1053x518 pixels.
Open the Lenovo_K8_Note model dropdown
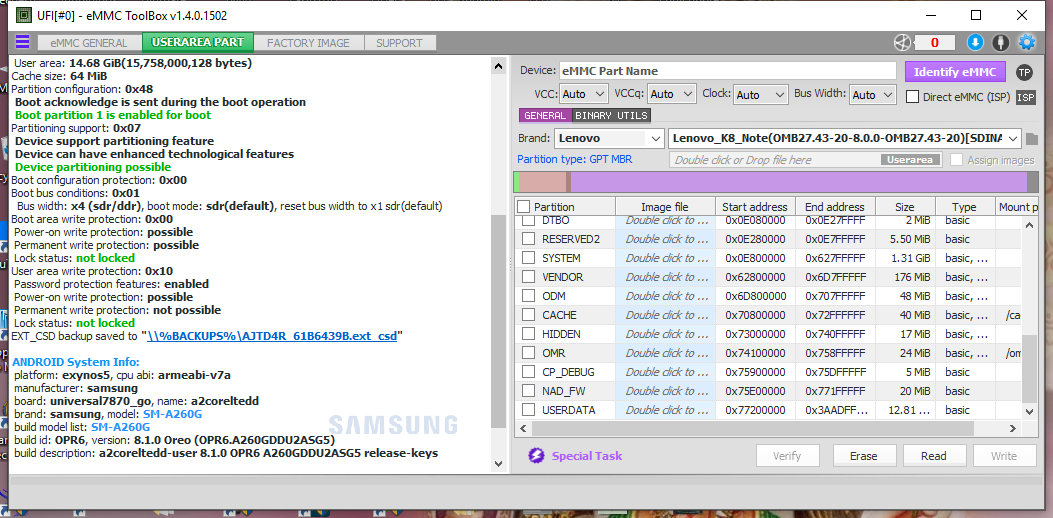click(x=845, y=139)
